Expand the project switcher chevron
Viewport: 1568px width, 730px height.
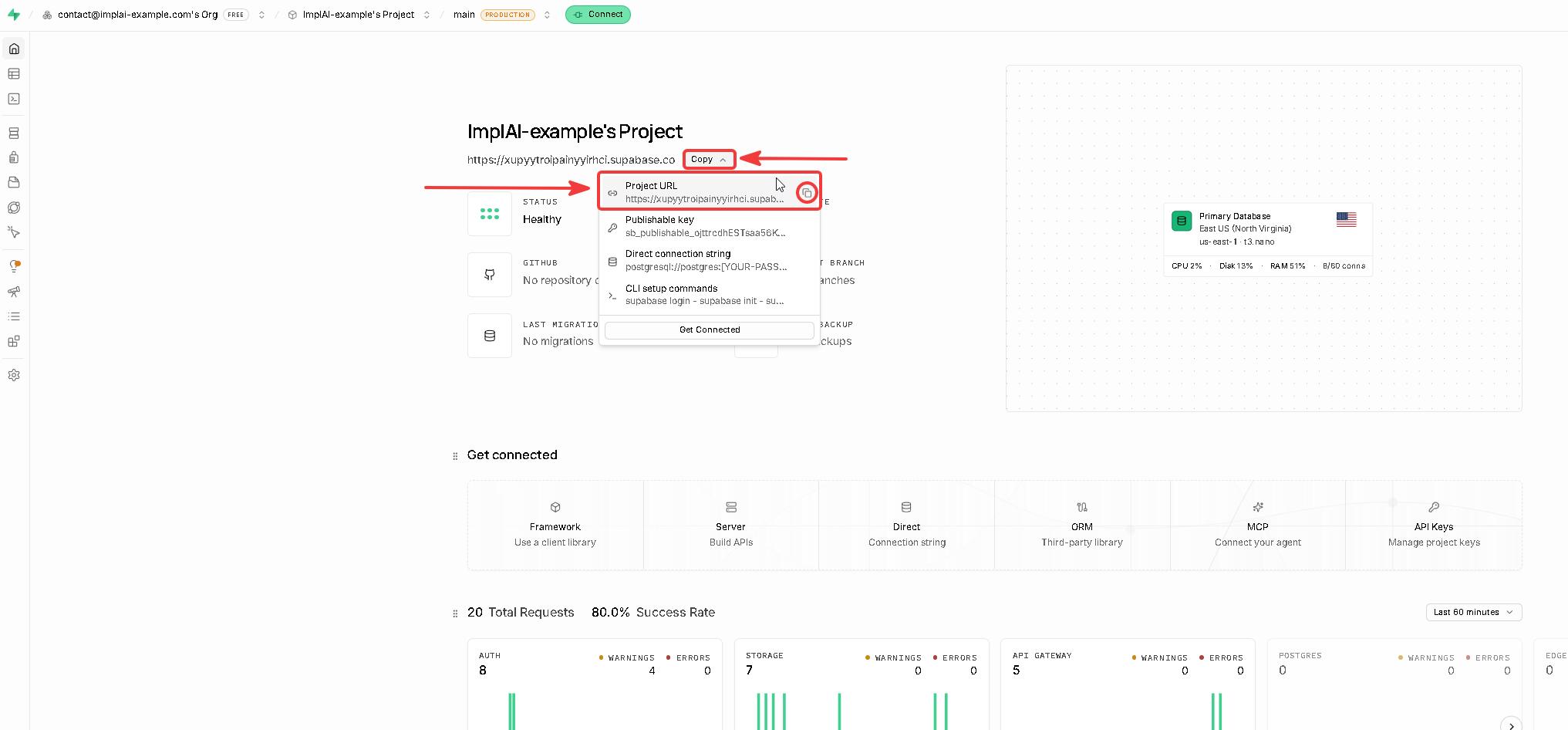(427, 15)
